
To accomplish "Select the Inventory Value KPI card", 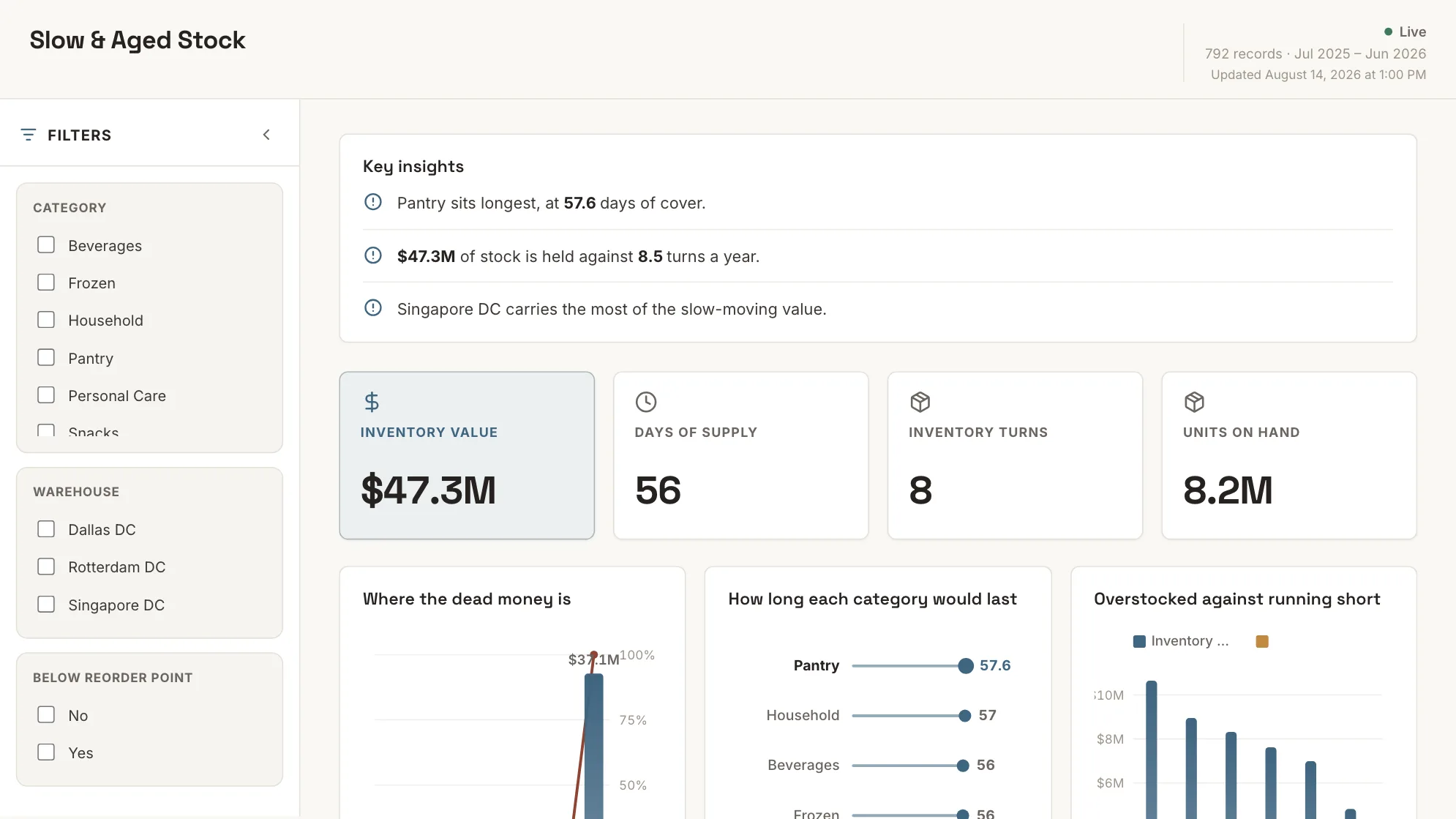I will pos(467,455).
